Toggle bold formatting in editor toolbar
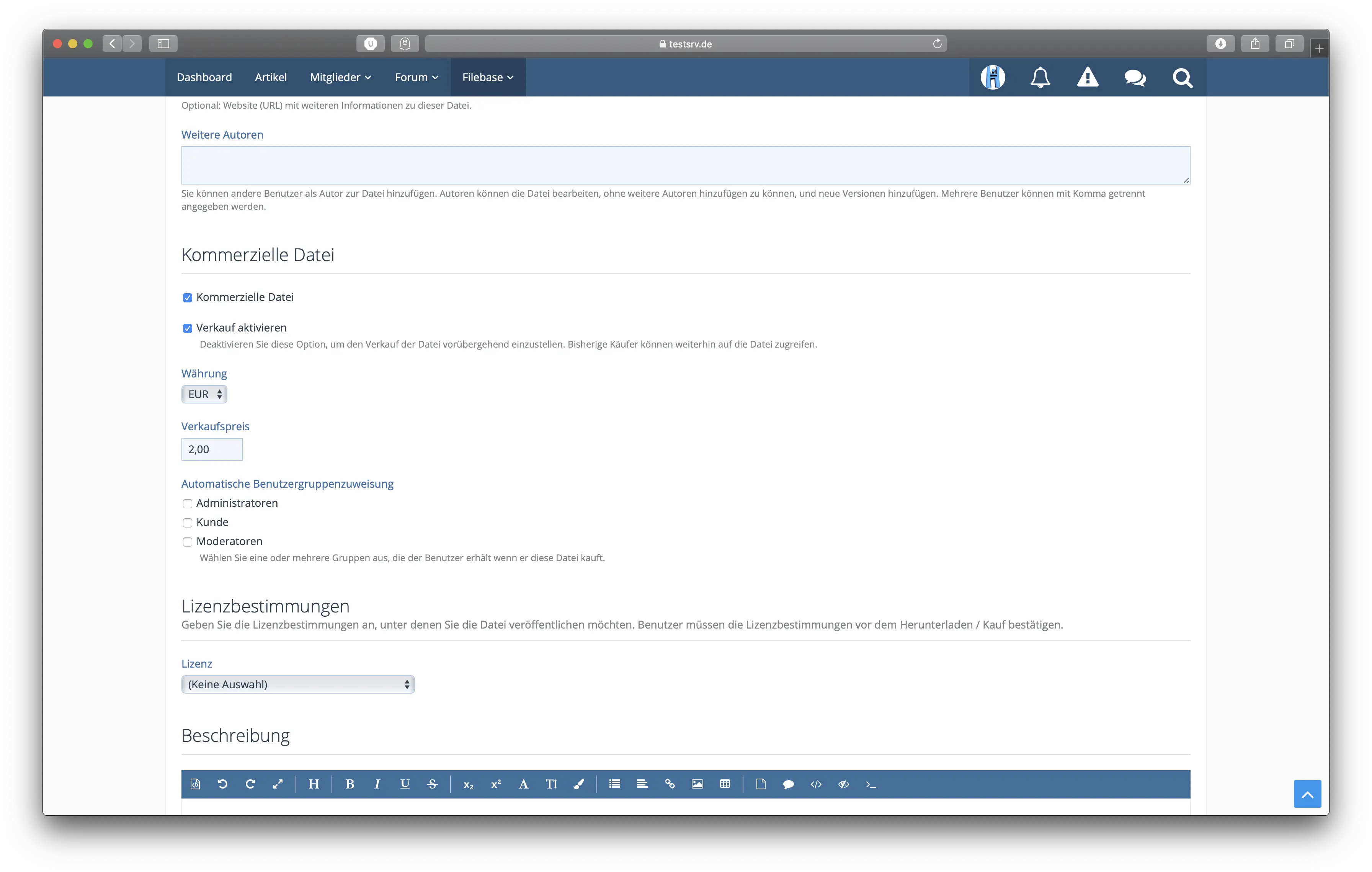The image size is (1372, 872). 350,784
